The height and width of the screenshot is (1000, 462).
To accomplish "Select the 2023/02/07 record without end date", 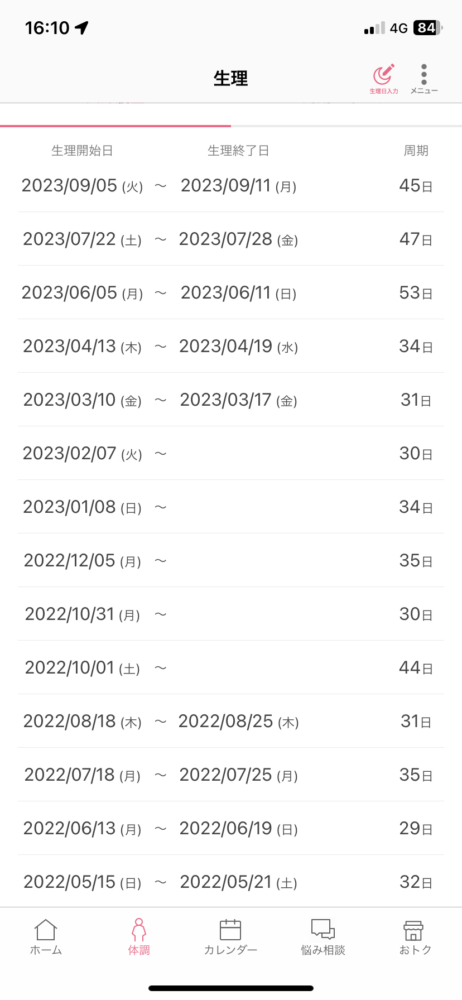I will (x=231, y=453).
